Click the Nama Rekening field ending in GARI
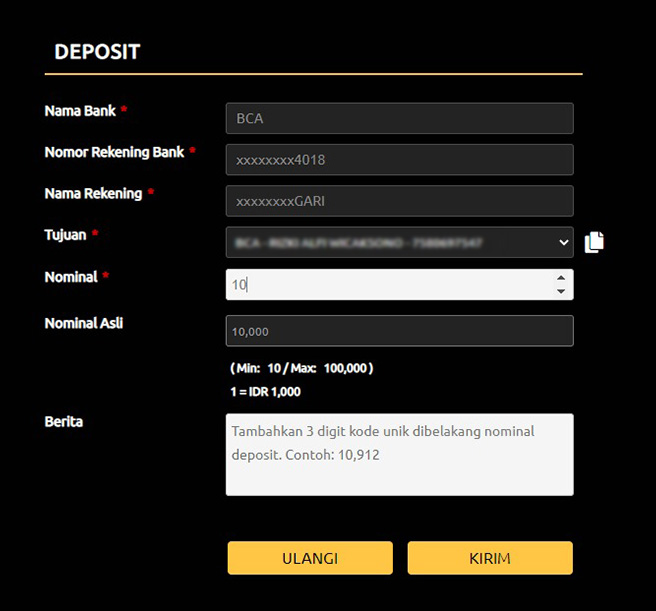656x611 pixels. click(x=399, y=201)
